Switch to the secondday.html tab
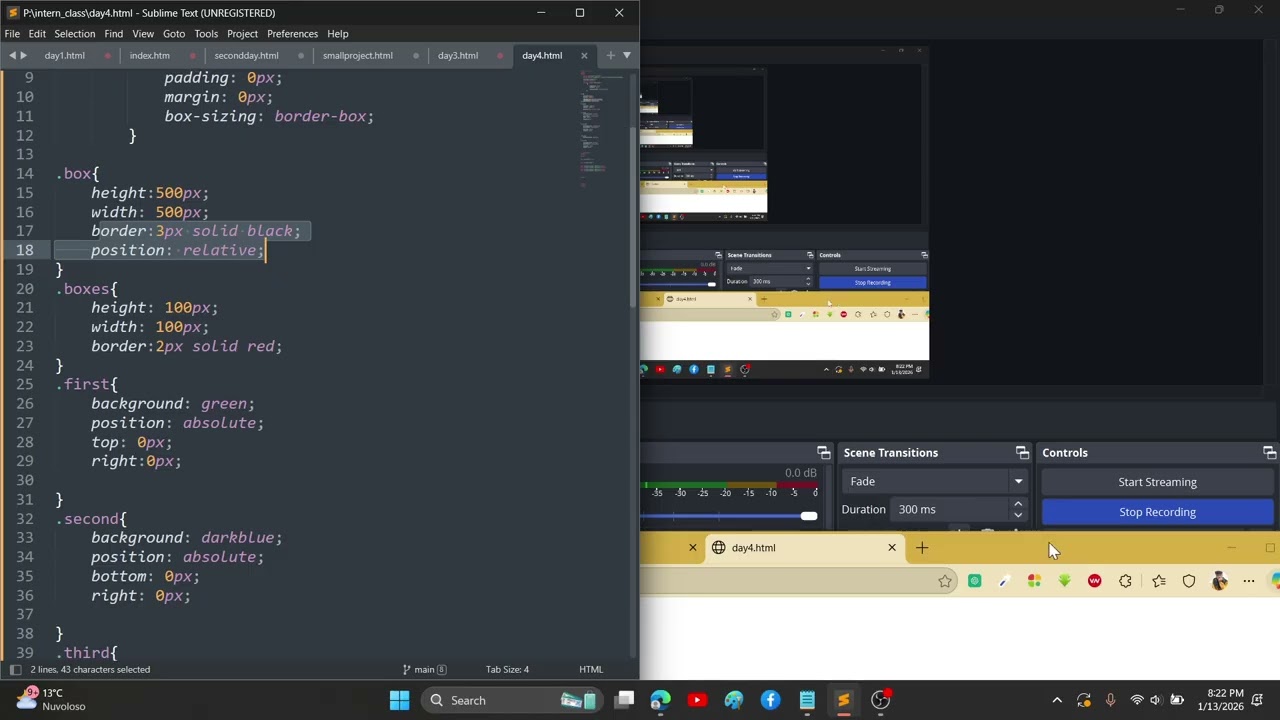The height and width of the screenshot is (720, 1280). click(x=246, y=55)
